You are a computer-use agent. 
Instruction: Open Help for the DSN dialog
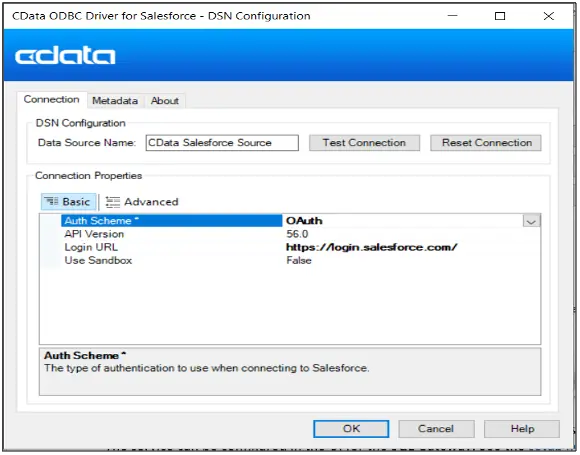click(522, 429)
